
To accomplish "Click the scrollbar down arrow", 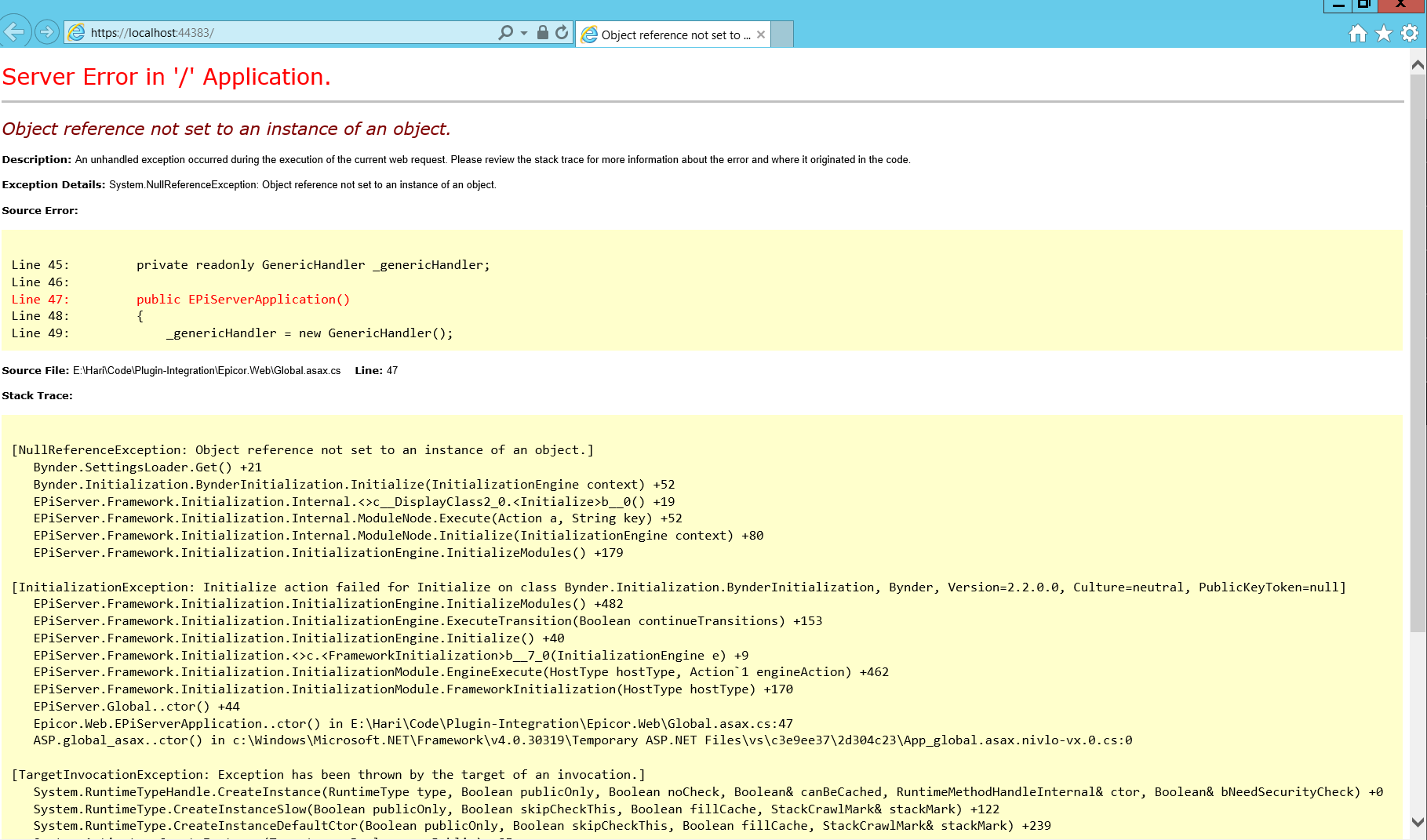I will point(1418,823).
